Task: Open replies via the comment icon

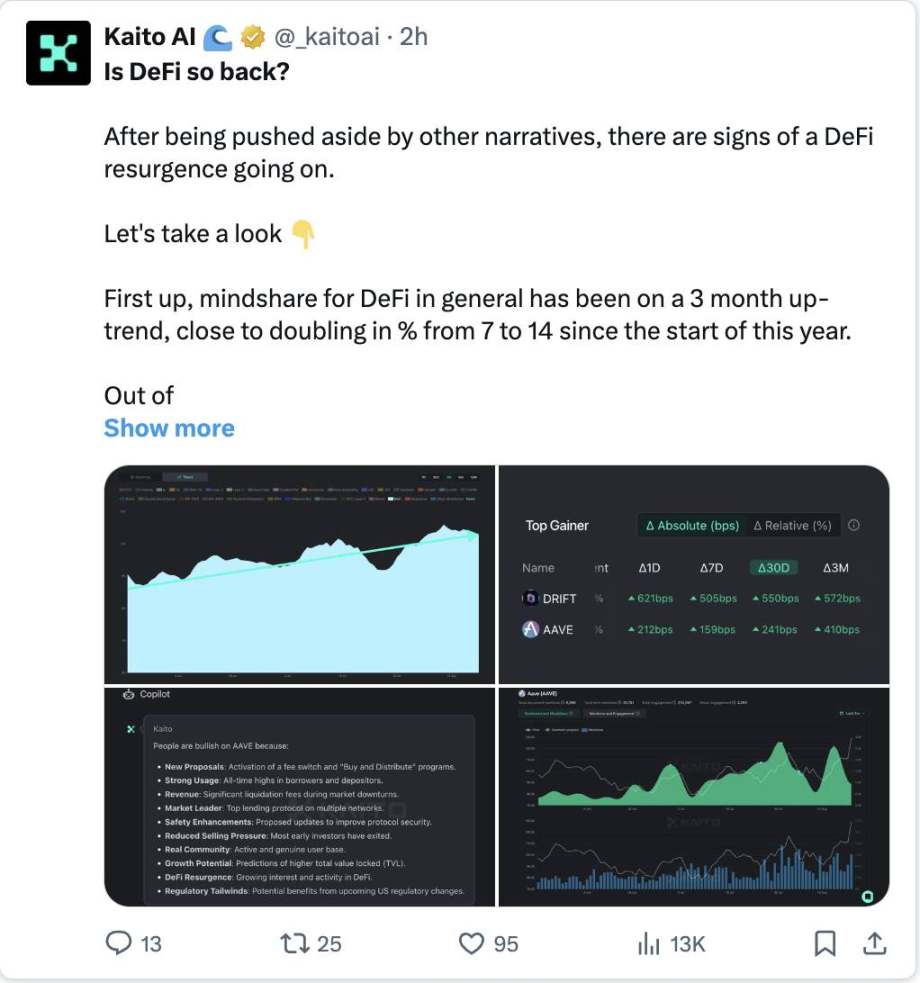Action: click(119, 942)
